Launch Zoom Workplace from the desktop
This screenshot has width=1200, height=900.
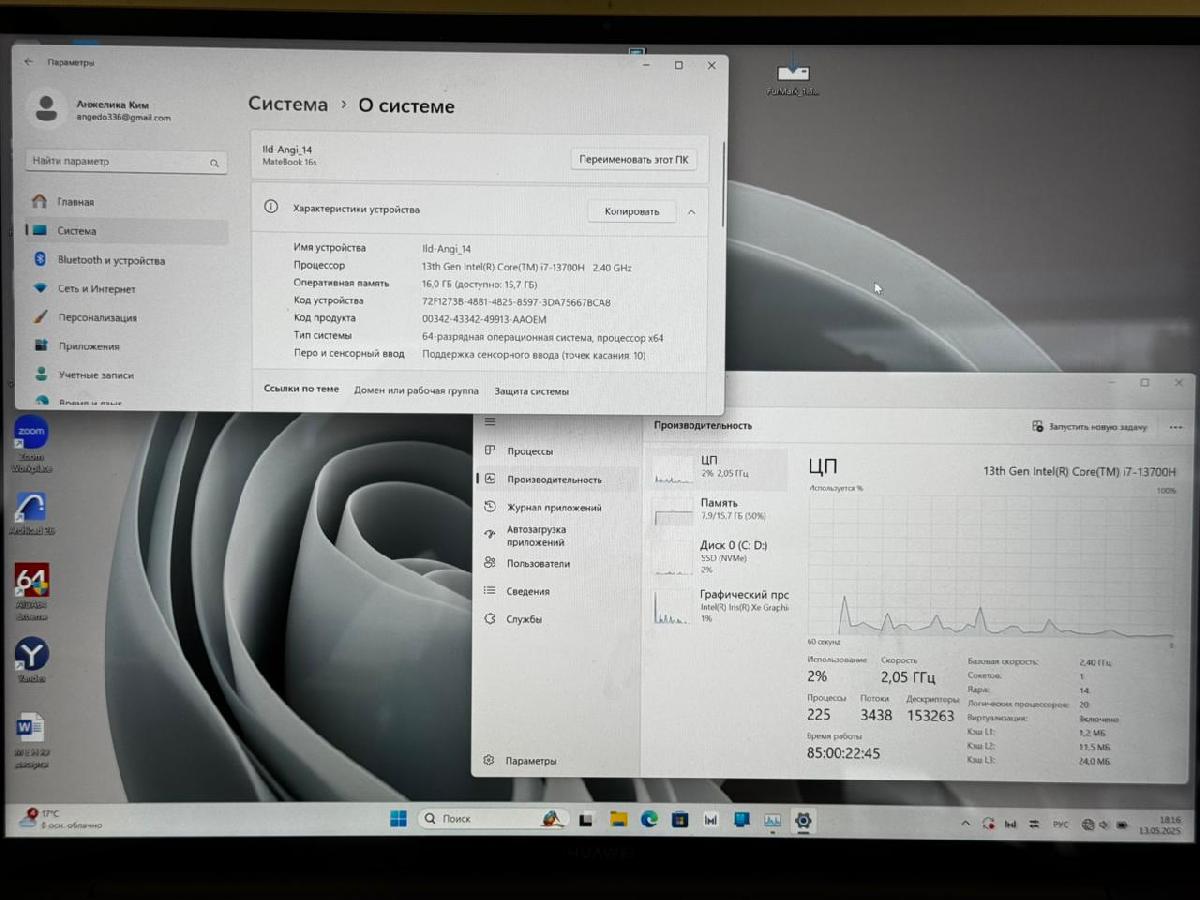tap(30, 432)
